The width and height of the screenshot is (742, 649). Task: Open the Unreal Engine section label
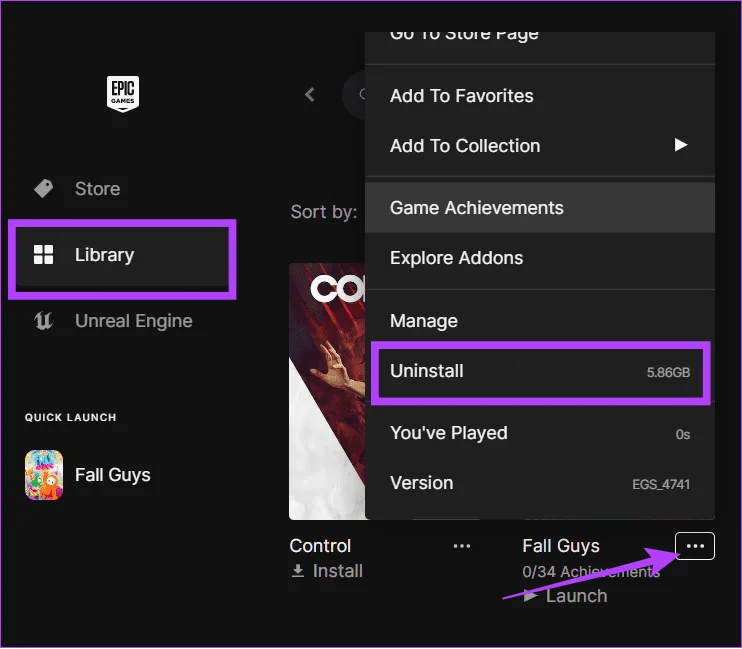tap(134, 321)
